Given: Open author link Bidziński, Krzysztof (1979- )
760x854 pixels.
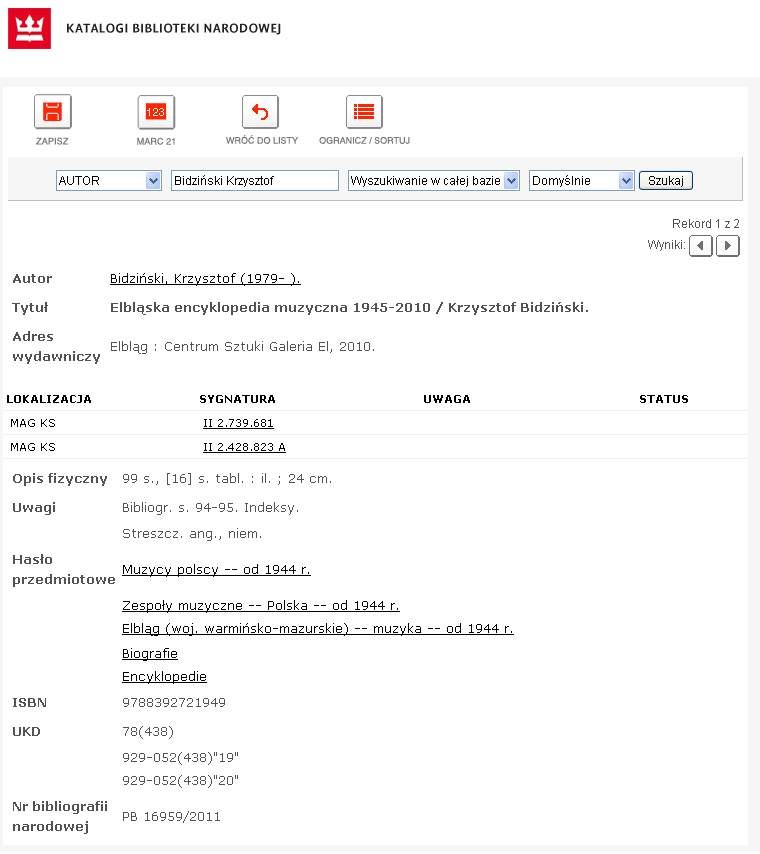Looking at the screenshot, I should (205, 278).
